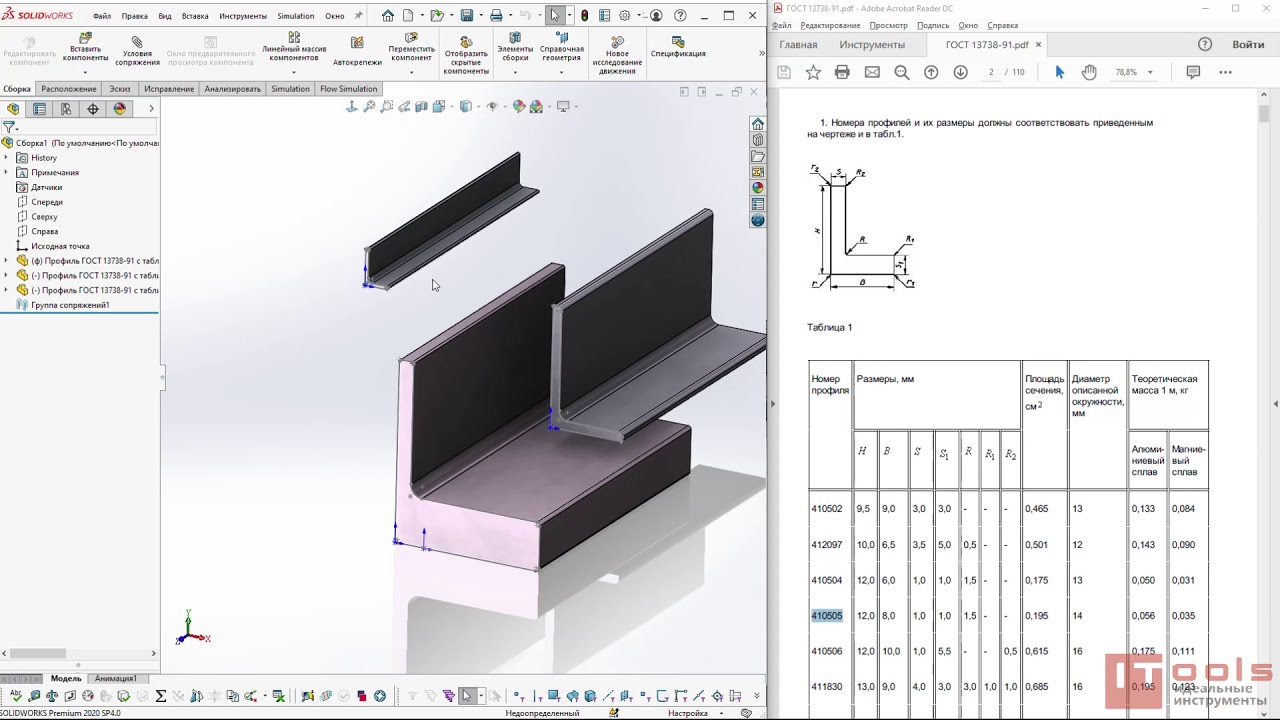Click the Rebuild traffic light icon
The image size is (1280, 720).
tap(585, 16)
